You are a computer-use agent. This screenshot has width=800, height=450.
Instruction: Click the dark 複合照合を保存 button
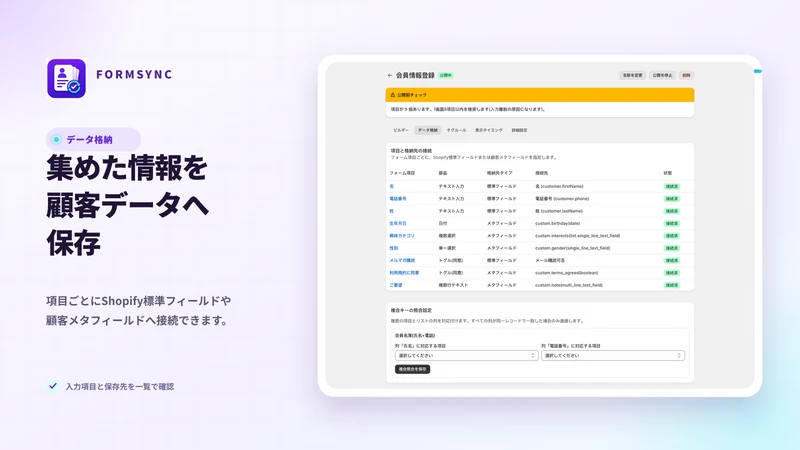coord(412,369)
